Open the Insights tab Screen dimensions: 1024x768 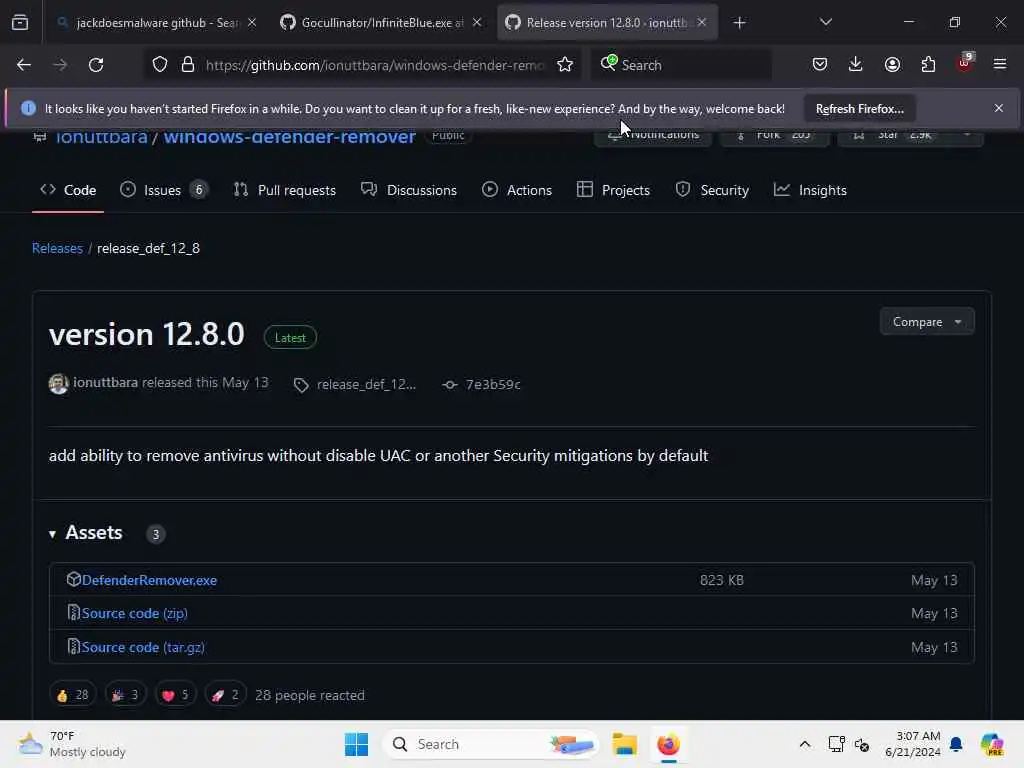(x=810, y=190)
